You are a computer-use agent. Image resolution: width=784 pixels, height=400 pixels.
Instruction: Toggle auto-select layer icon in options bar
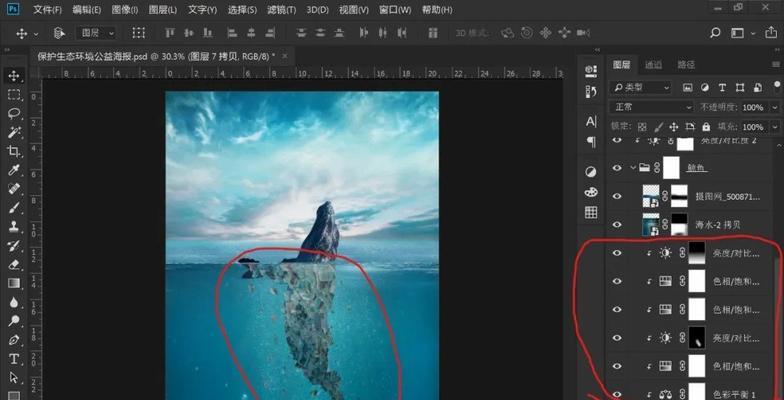click(x=60, y=33)
